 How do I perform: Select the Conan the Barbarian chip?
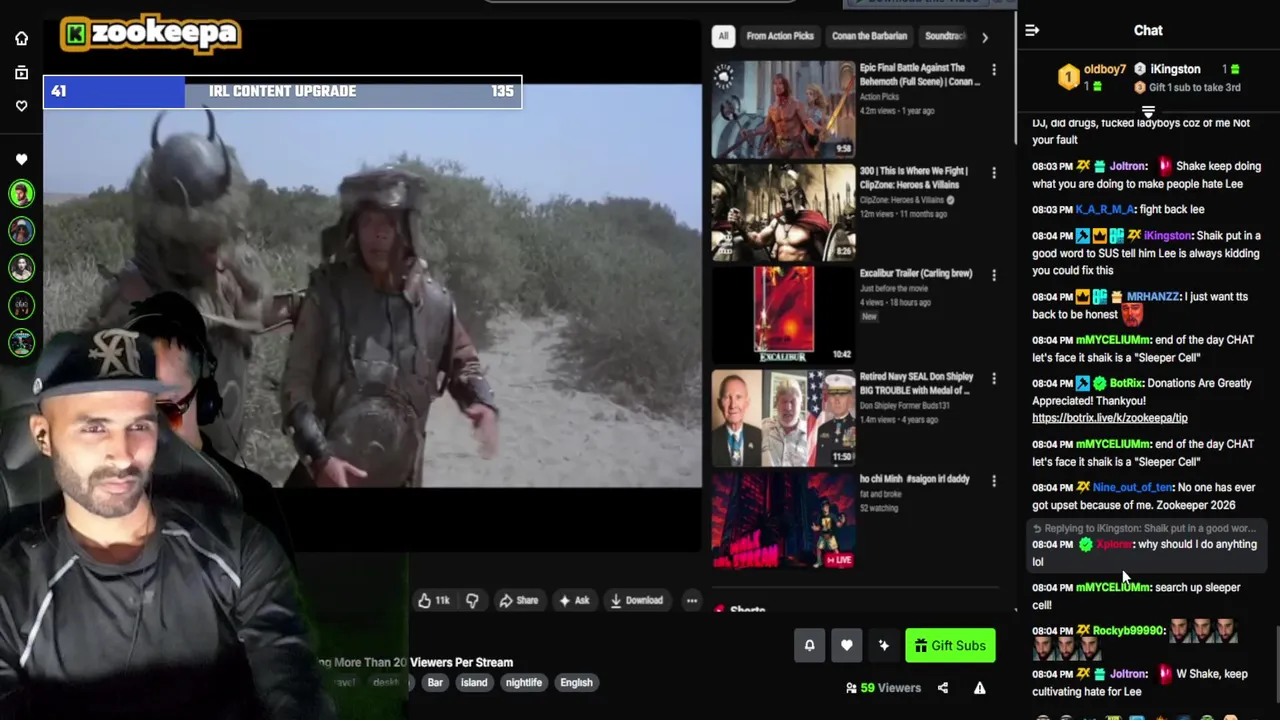tap(869, 36)
